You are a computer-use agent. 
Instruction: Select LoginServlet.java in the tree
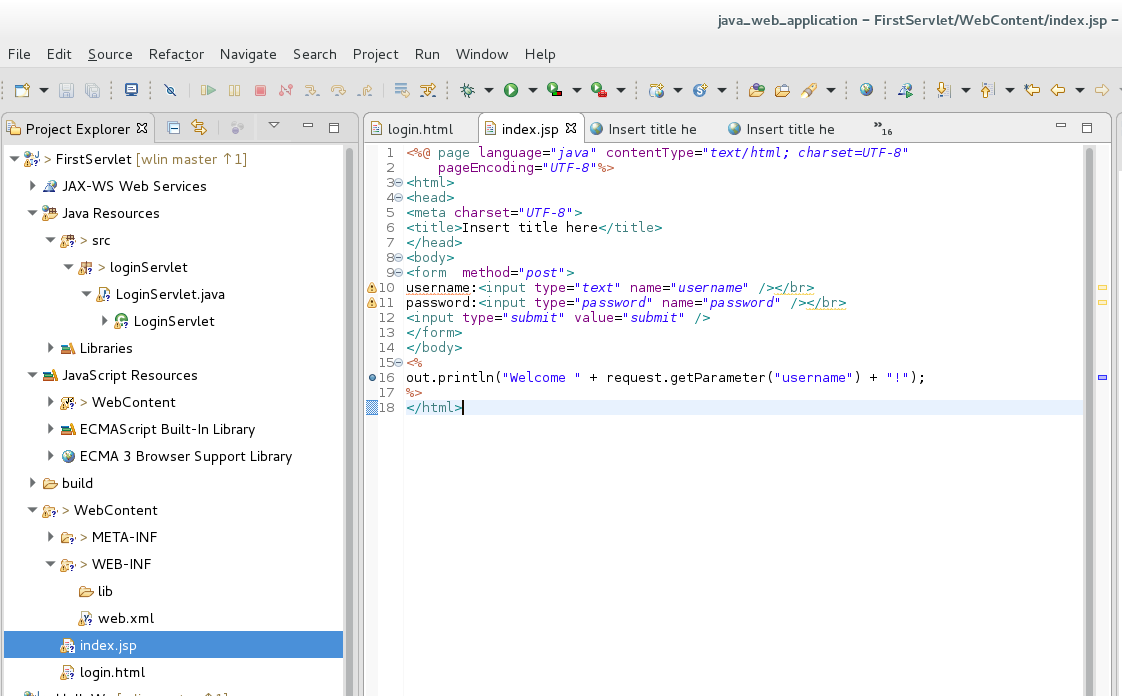170,295
